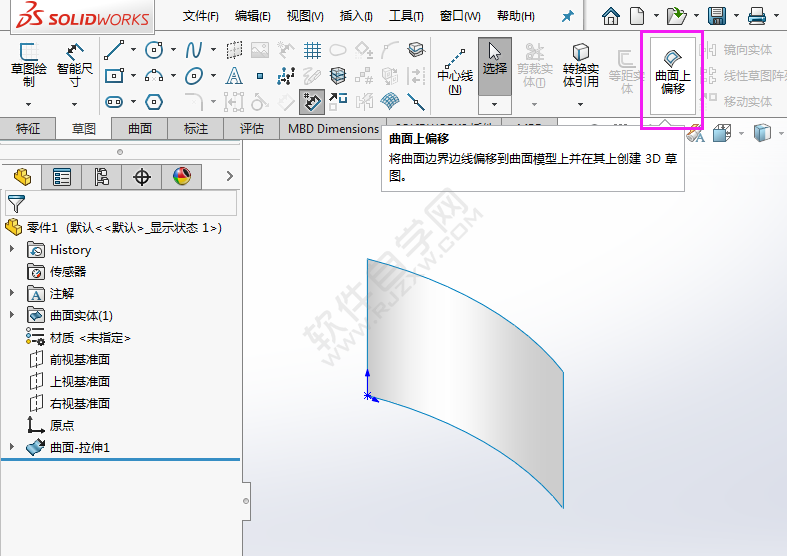The height and width of the screenshot is (556, 787).
Task: Click the Save icon in title bar
Action: (716, 16)
